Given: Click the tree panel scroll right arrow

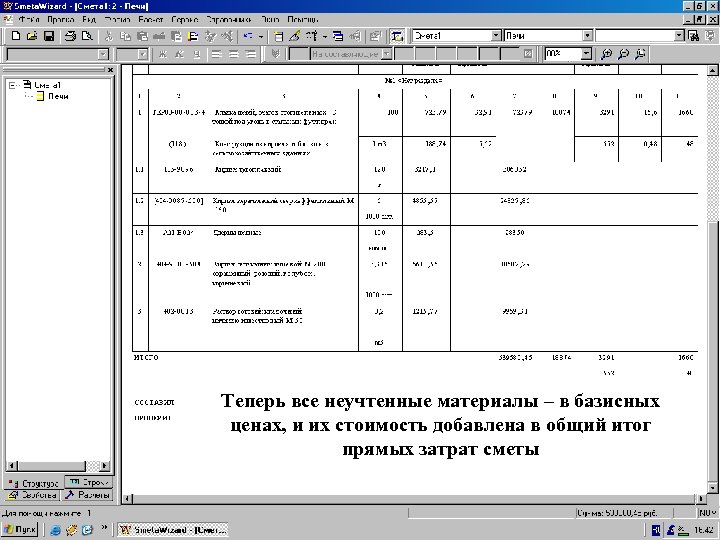Looking at the screenshot, I should coord(104,466).
